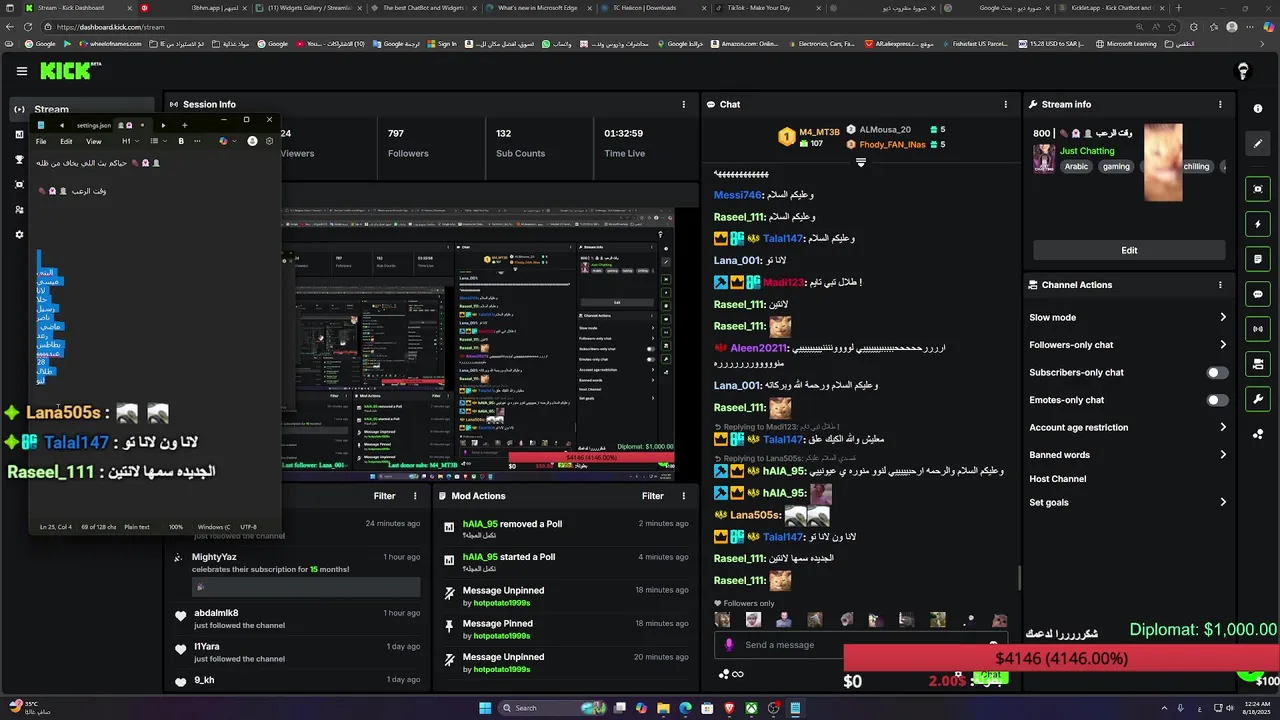This screenshot has height=720, width=1280.
Task: Open Notepad settings gear icon
Action: coord(269,141)
